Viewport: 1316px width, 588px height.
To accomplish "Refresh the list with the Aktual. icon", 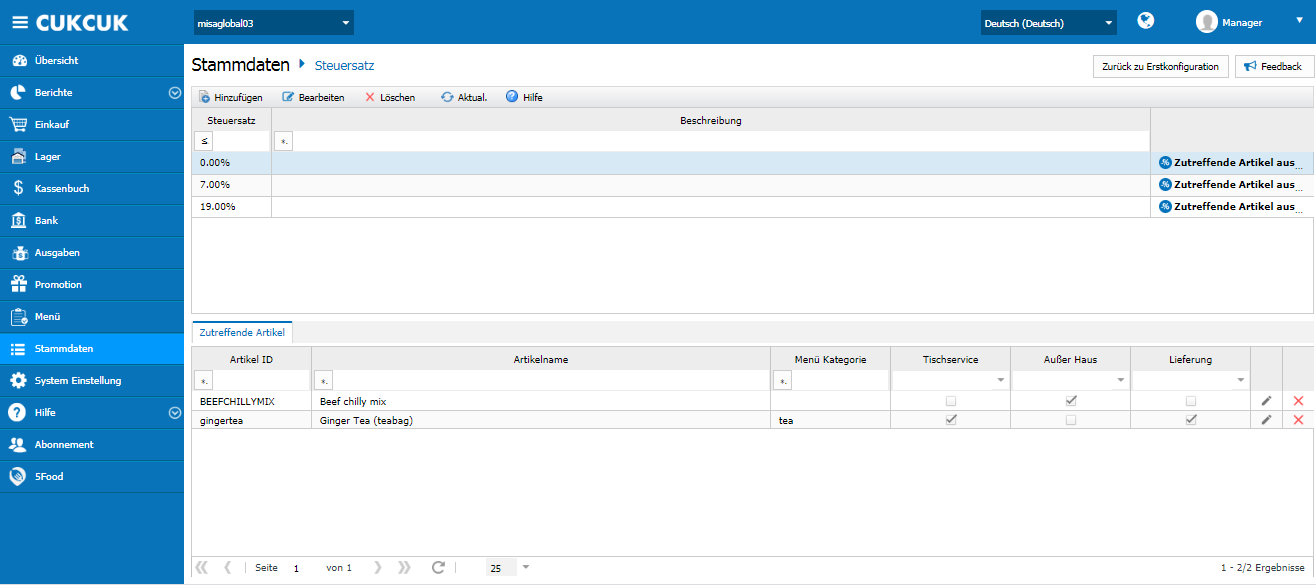I will 447,97.
